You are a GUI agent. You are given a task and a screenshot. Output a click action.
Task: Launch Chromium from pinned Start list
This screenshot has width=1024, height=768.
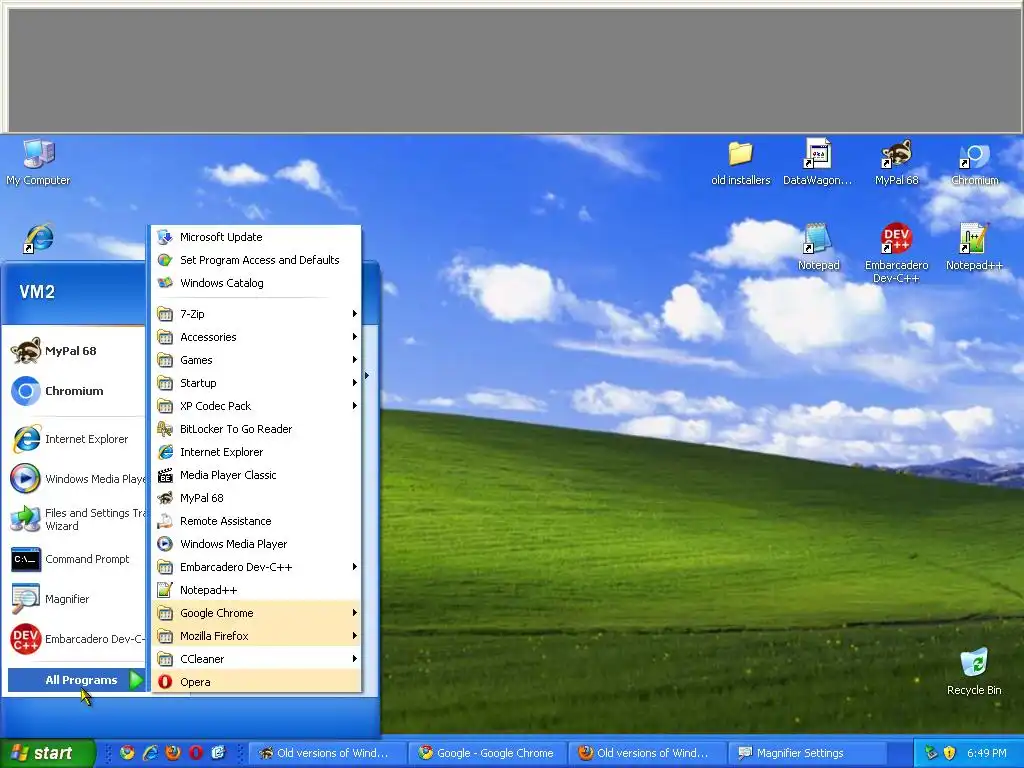tap(76, 391)
